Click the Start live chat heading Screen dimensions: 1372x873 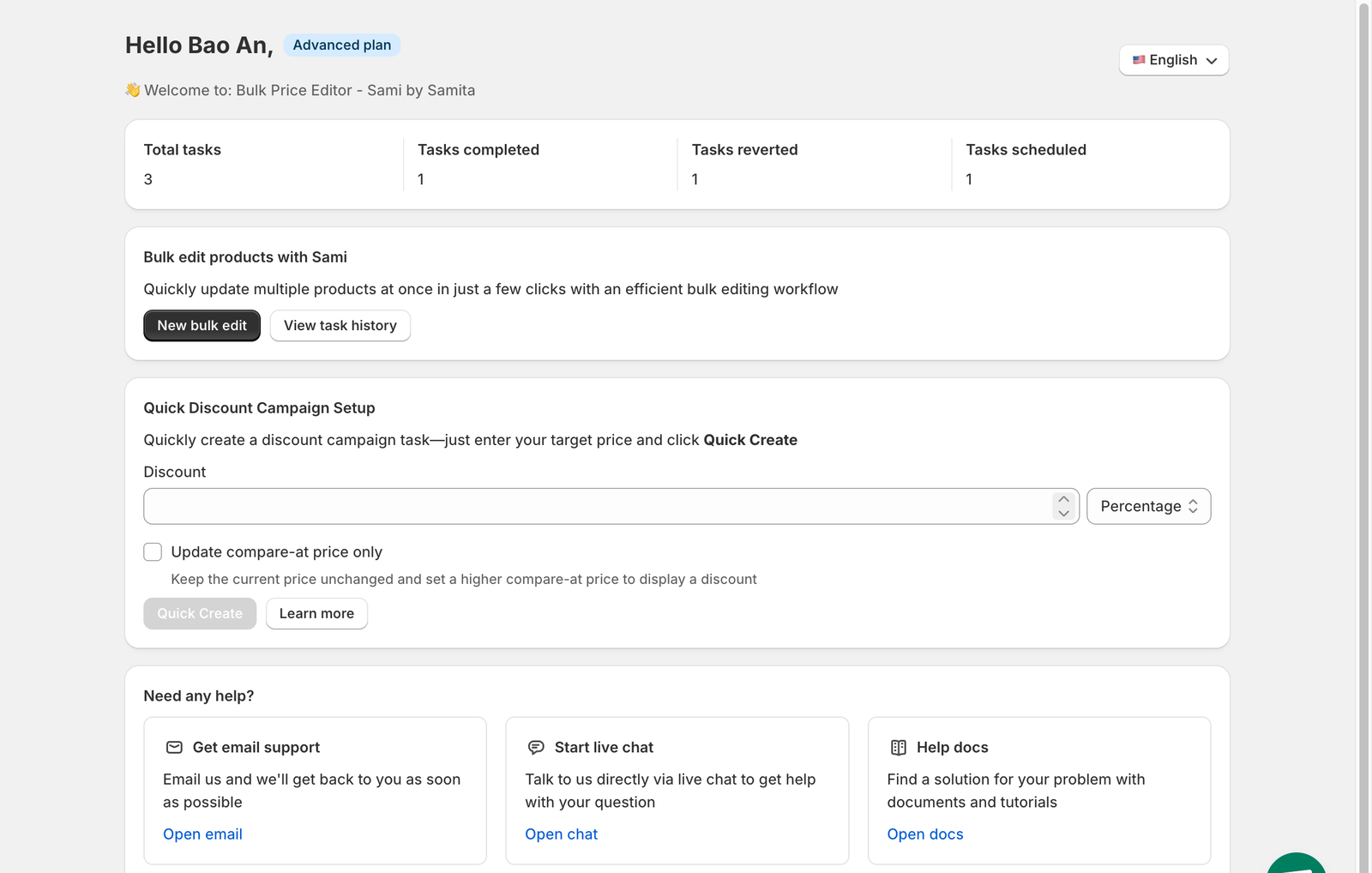604,748
